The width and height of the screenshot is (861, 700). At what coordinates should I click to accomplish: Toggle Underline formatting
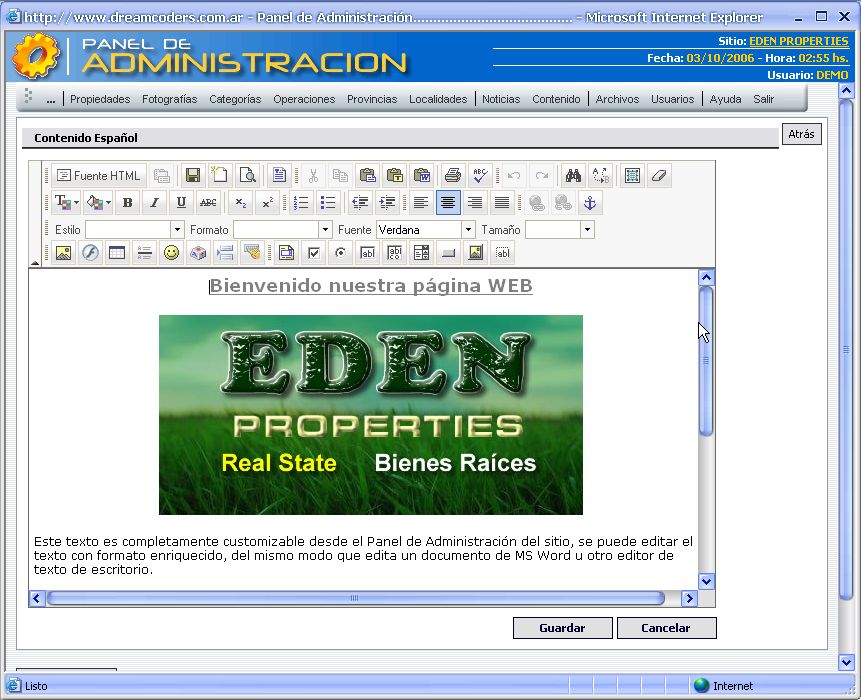coord(181,203)
